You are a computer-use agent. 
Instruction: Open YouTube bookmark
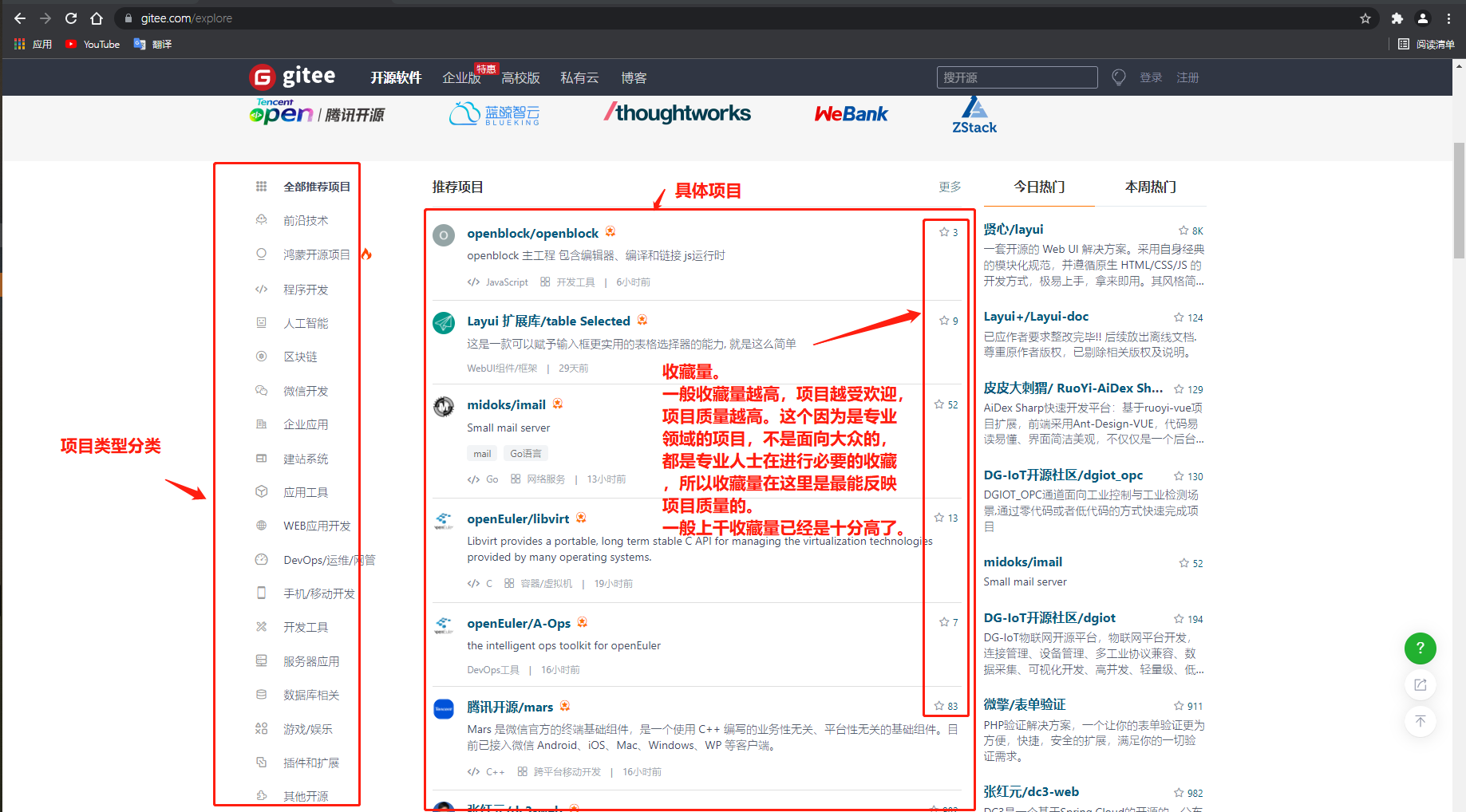pyautogui.click(x=93, y=45)
